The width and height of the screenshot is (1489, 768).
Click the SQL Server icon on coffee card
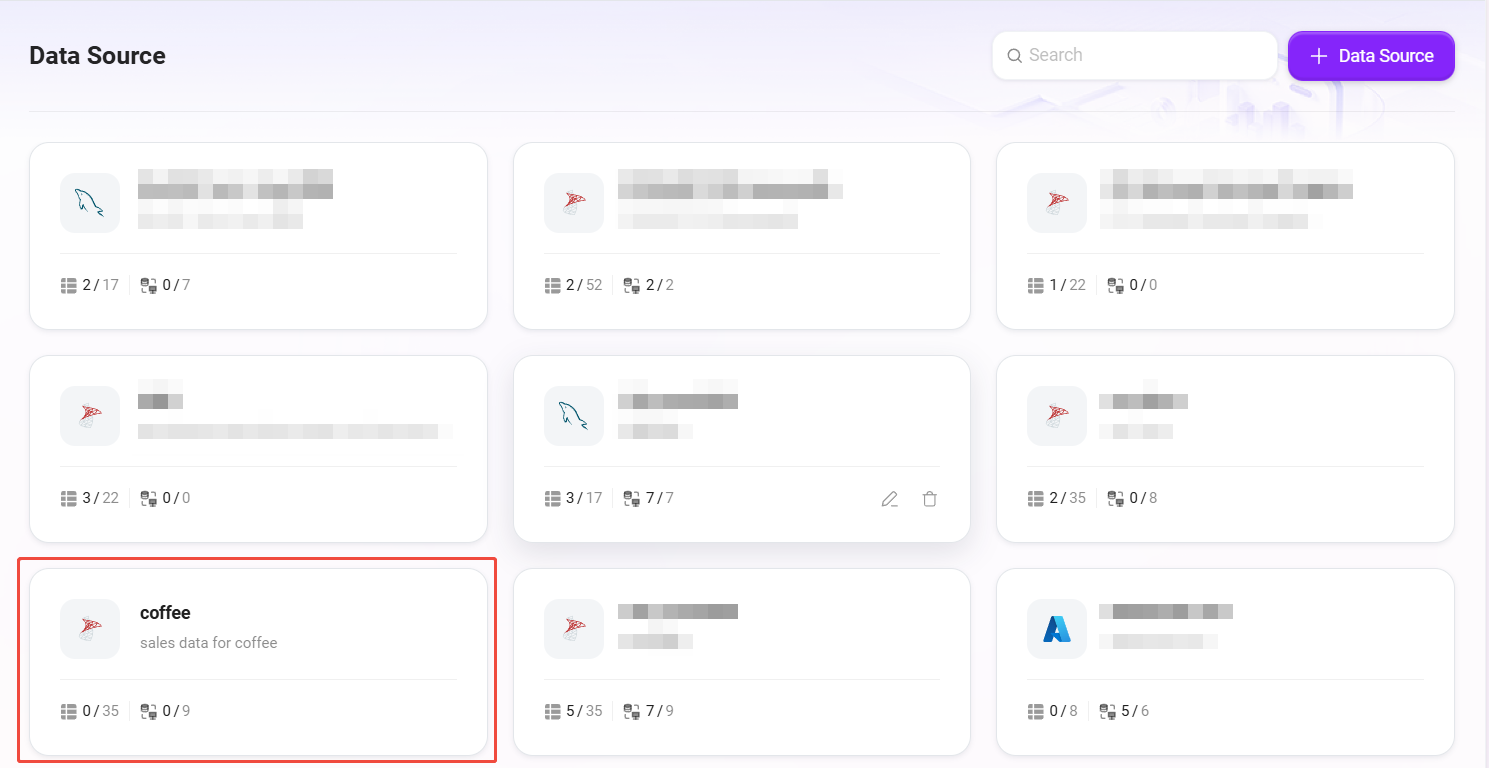[x=90, y=629]
